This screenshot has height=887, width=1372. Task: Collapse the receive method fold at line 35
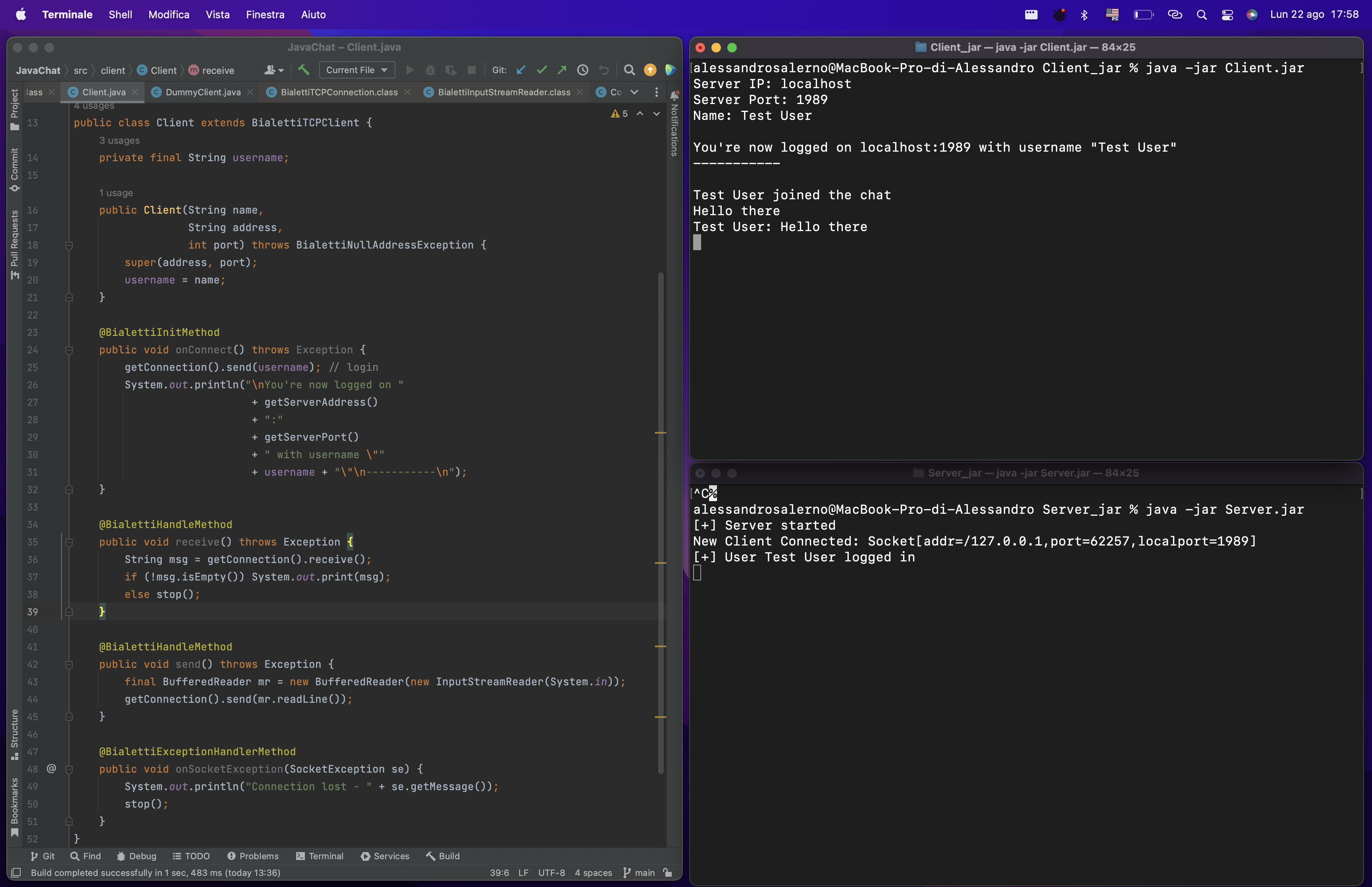(69, 542)
